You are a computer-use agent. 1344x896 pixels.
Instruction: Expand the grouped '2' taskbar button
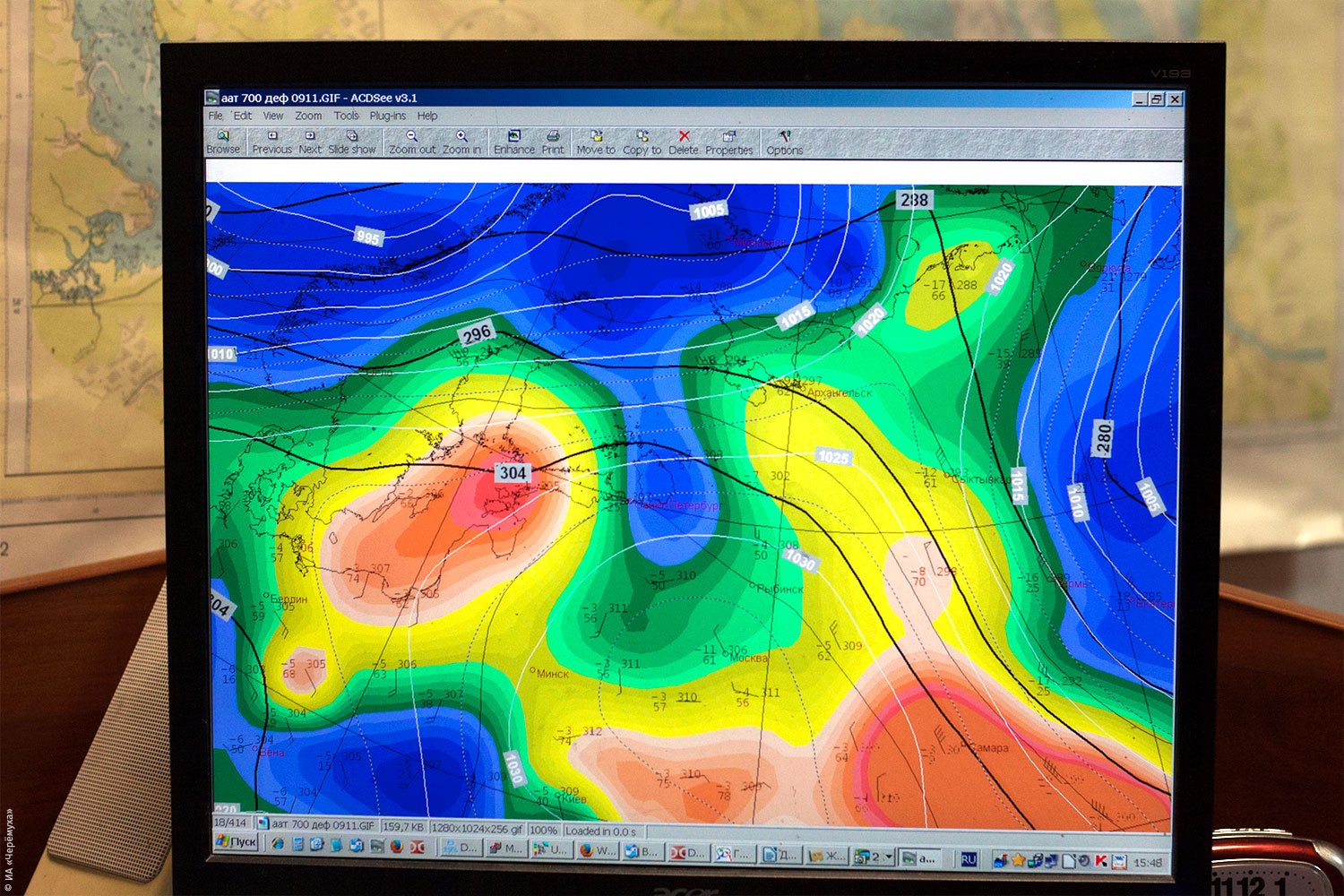click(874, 857)
